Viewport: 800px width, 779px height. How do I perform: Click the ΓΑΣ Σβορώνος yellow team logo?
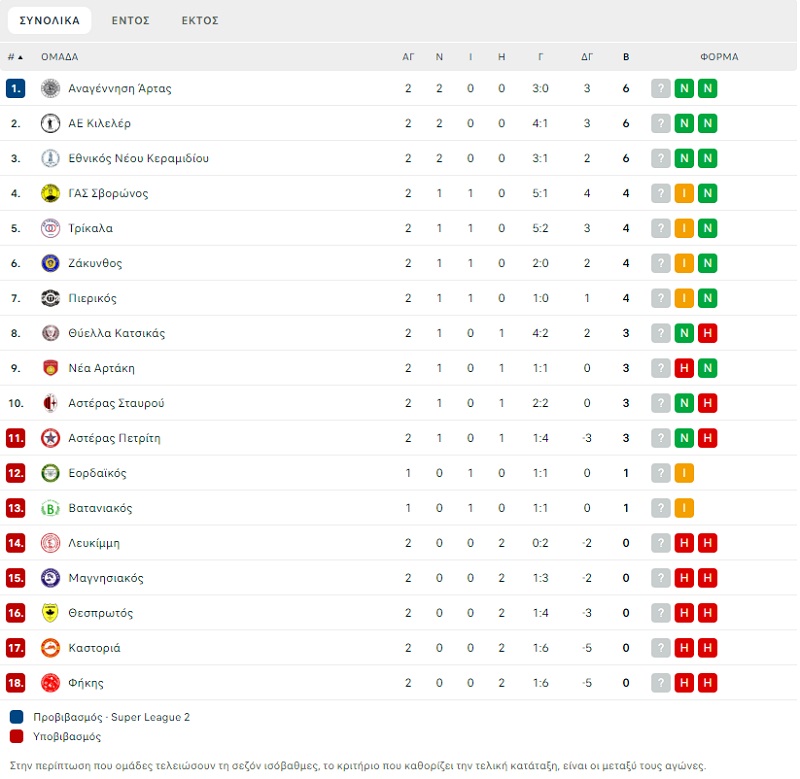(50, 193)
